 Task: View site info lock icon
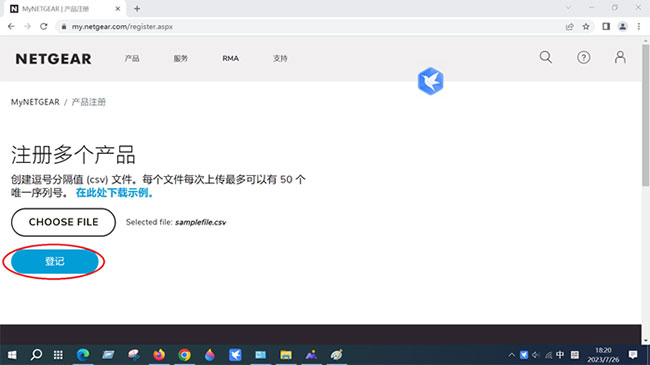tap(63, 27)
